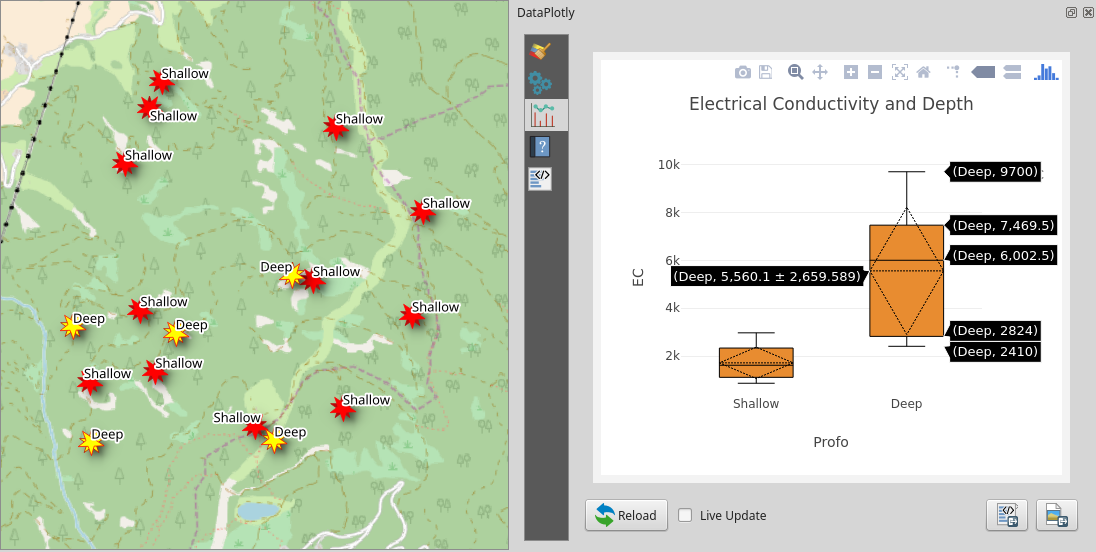Click the Reload button

(626, 516)
